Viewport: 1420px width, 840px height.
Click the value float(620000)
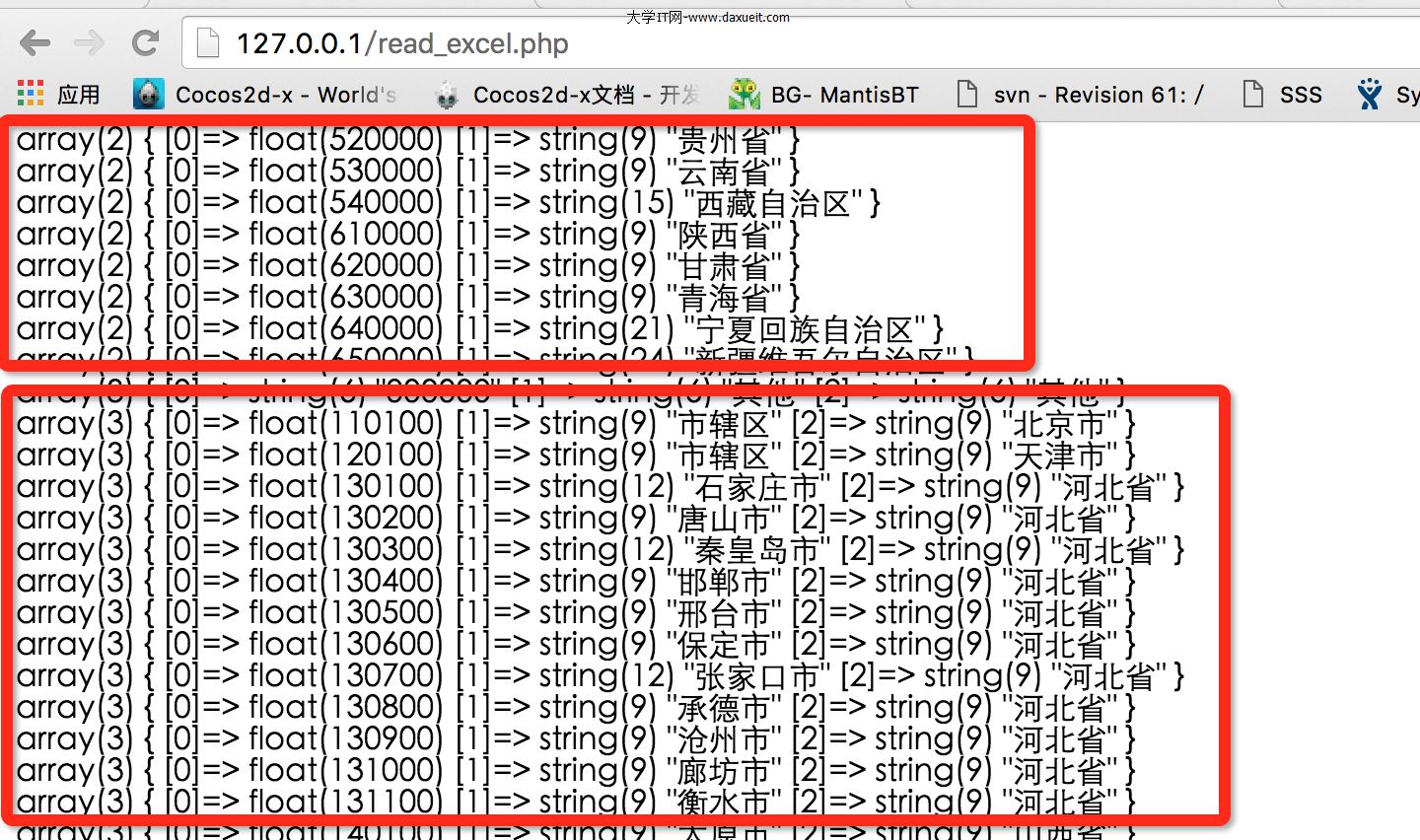pyautogui.click(x=345, y=265)
